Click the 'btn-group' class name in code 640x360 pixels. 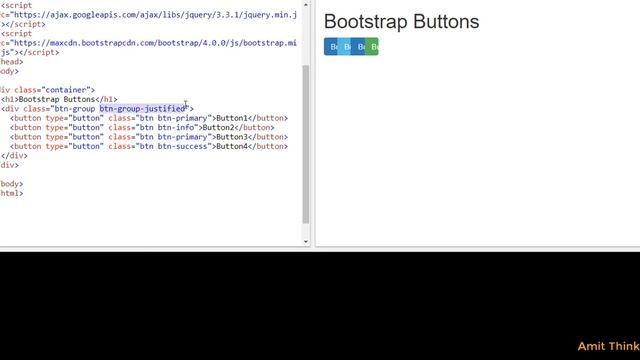(75, 109)
